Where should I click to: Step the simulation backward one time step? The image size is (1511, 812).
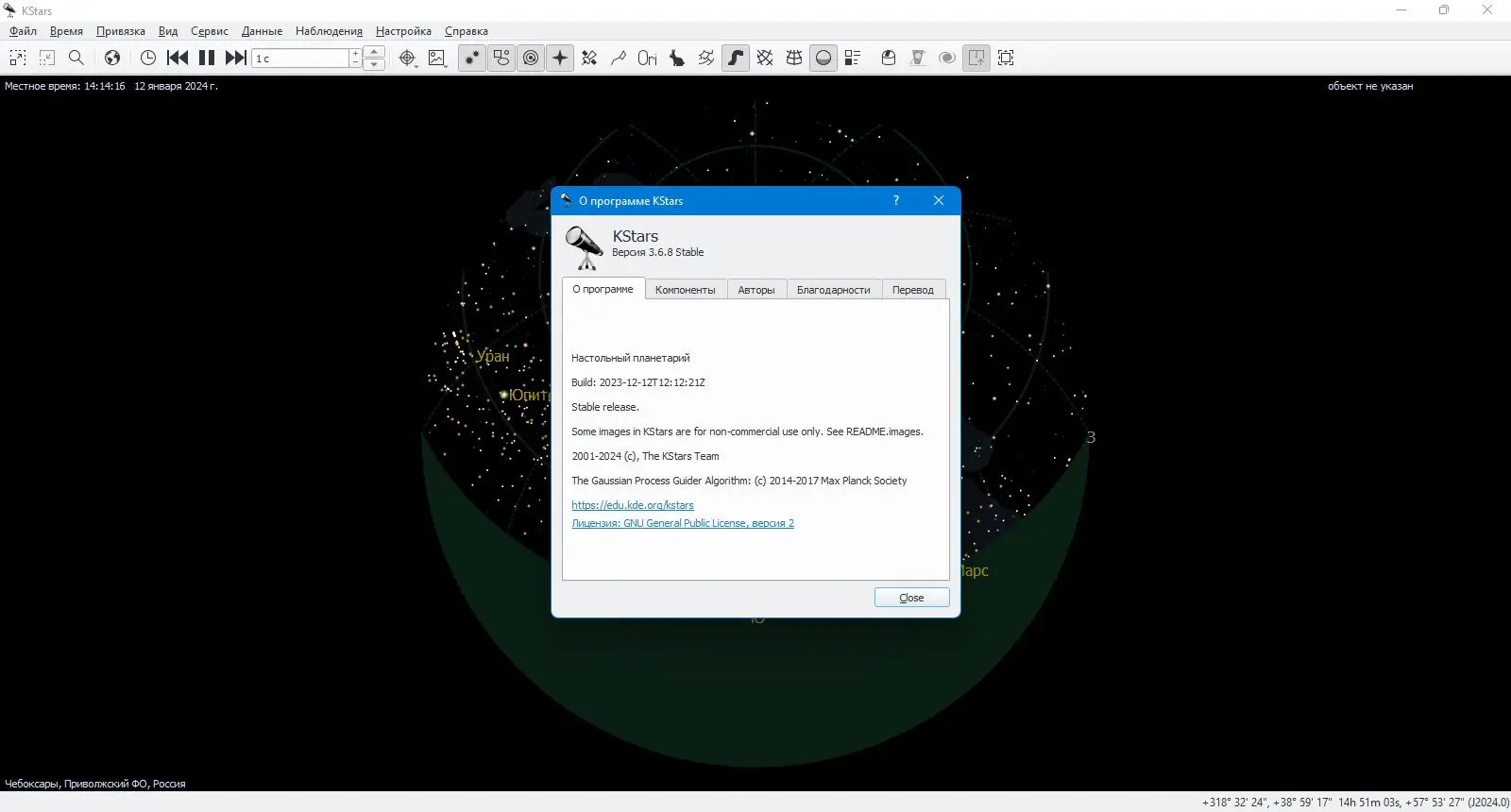click(178, 58)
